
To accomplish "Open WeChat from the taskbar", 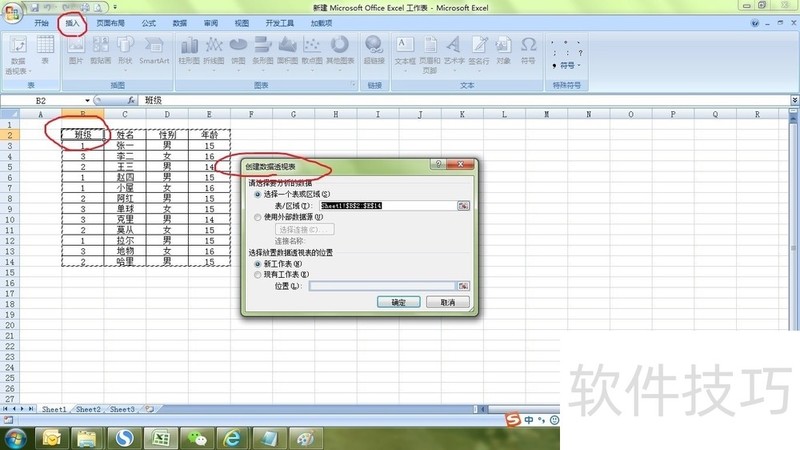I will 197,438.
